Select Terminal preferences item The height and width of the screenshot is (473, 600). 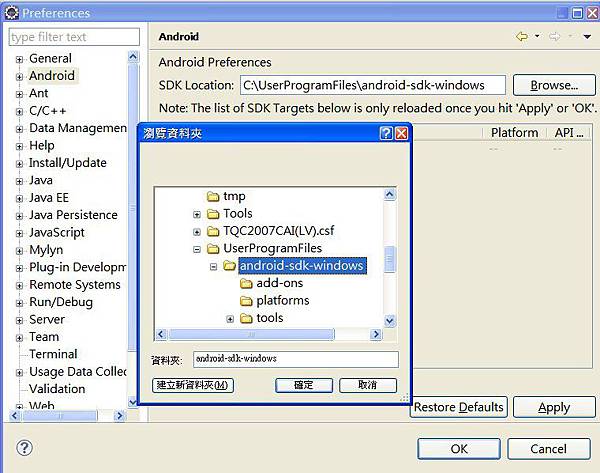click(53, 354)
